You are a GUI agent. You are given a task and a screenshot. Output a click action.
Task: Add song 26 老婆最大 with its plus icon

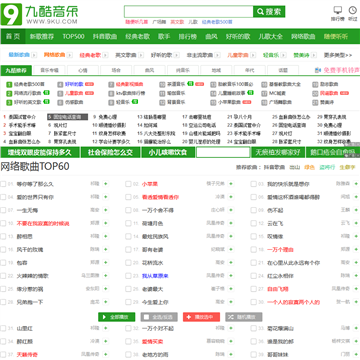point(231,289)
